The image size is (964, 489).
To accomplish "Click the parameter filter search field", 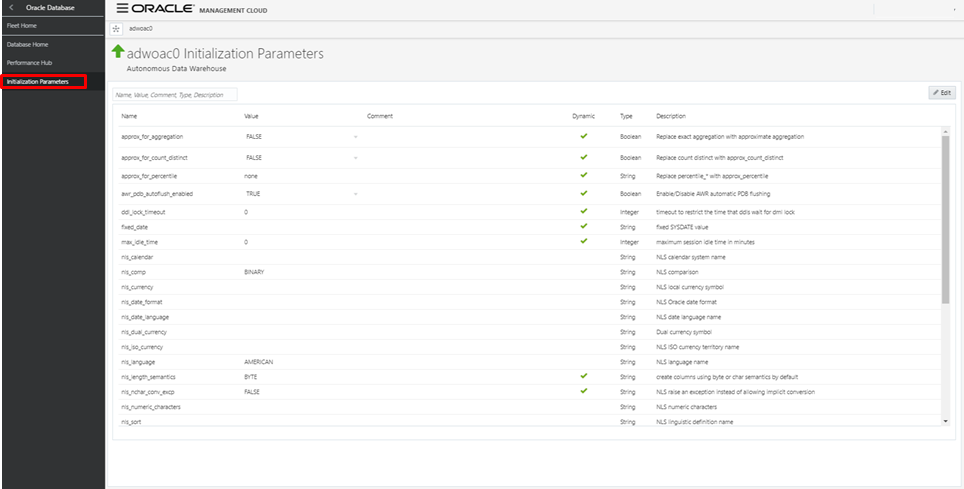I will click(174, 94).
